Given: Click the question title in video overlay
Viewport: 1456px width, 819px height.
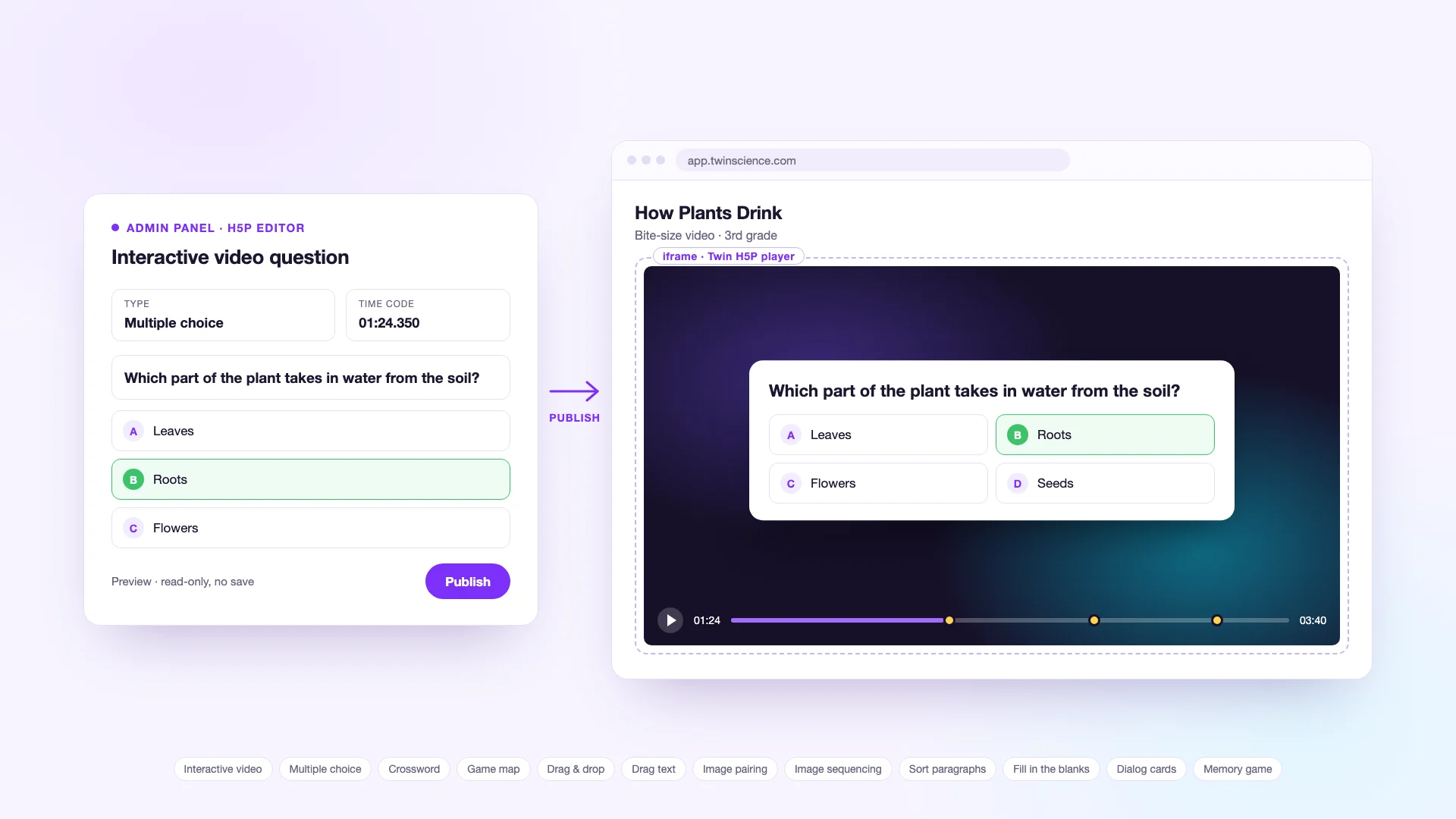Looking at the screenshot, I should click(974, 391).
